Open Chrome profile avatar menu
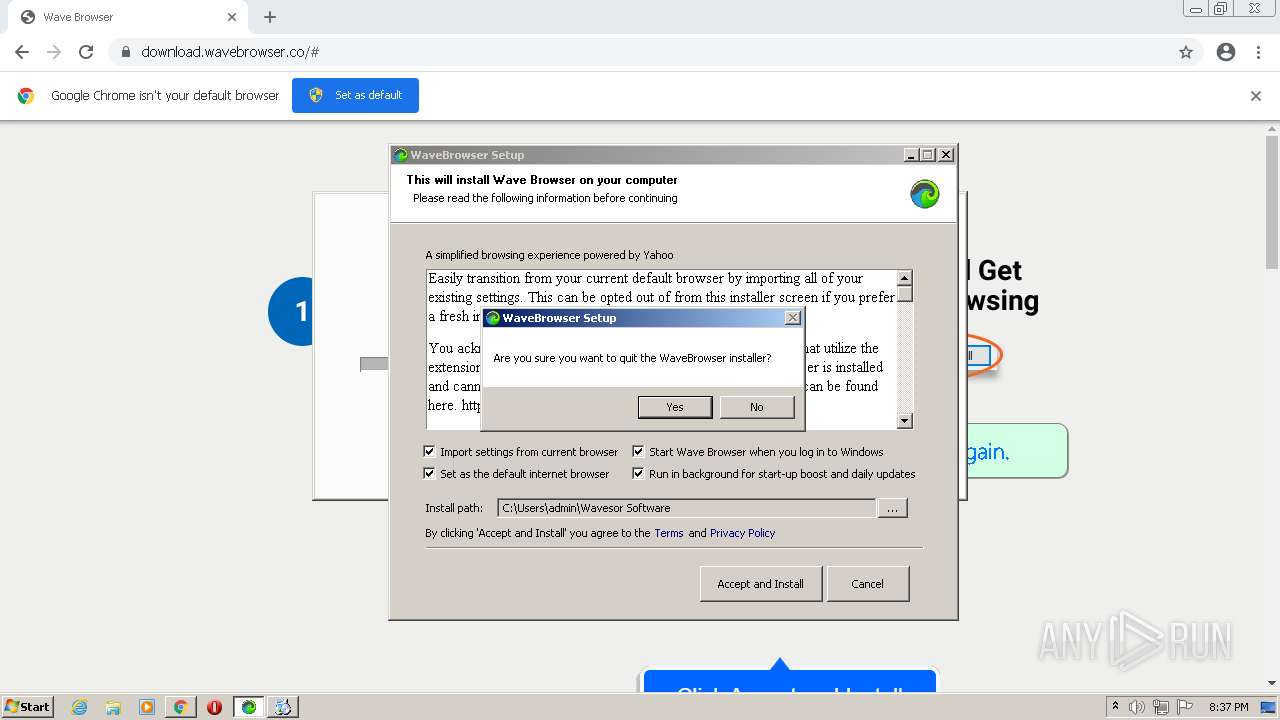 click(x=1226, y=52)
